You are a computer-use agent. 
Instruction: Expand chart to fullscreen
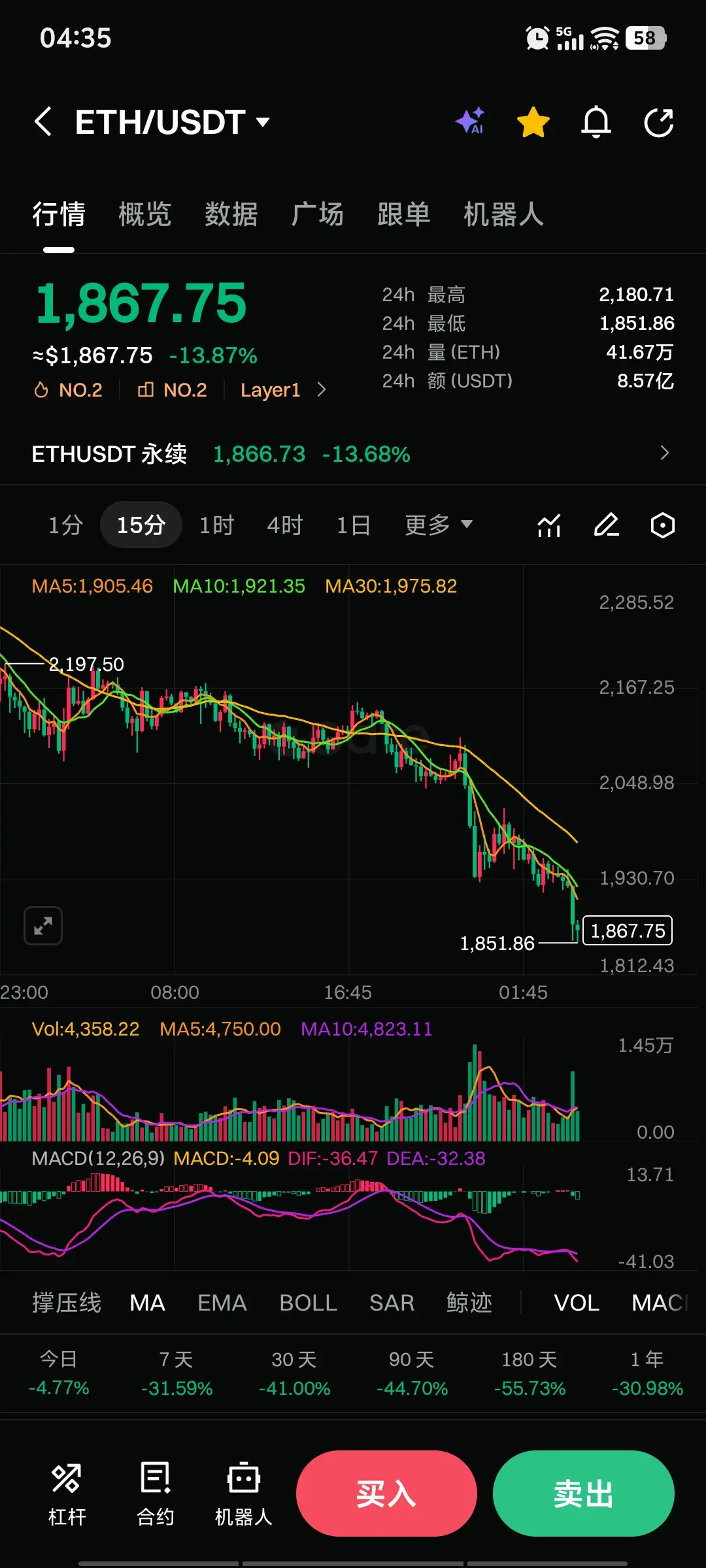tap(43, 926)
